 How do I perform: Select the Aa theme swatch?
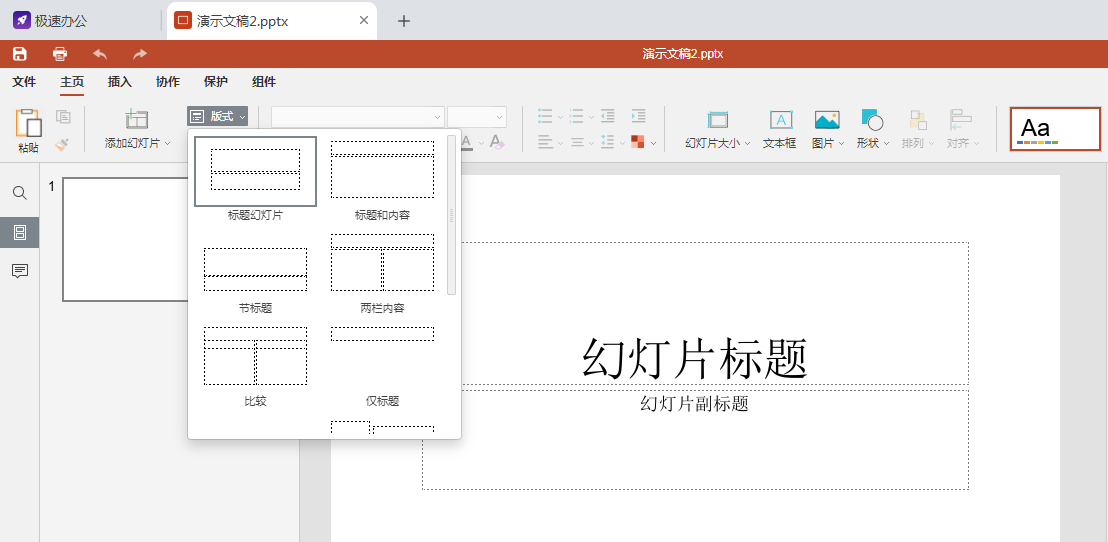tap(1056, 129)
